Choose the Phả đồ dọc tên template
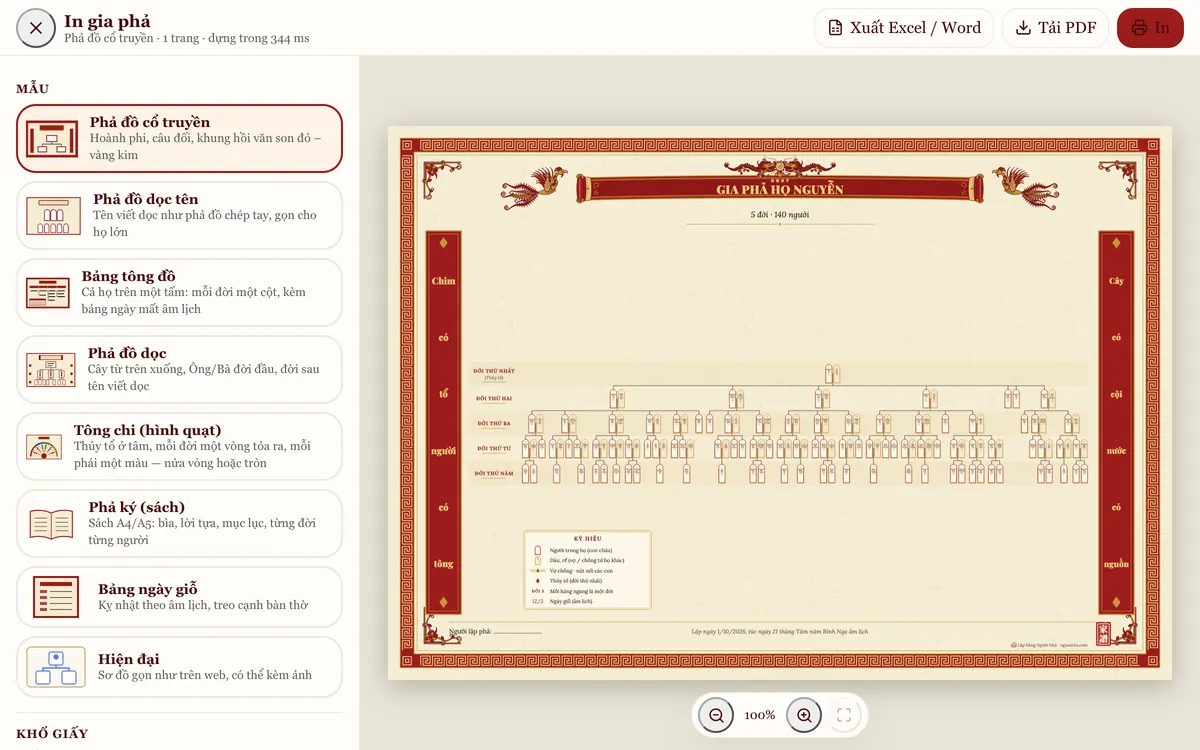The width and height of the screenshot is (1200, 750). tap(179, 215)
